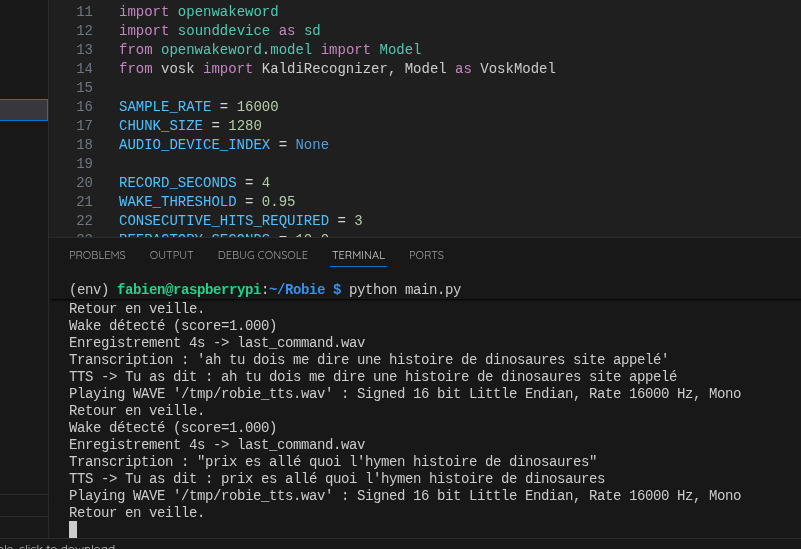Screen dimensions: 801x549
Task: Click transcription line starting 'prix es allé'
Action: coord(333,462)
